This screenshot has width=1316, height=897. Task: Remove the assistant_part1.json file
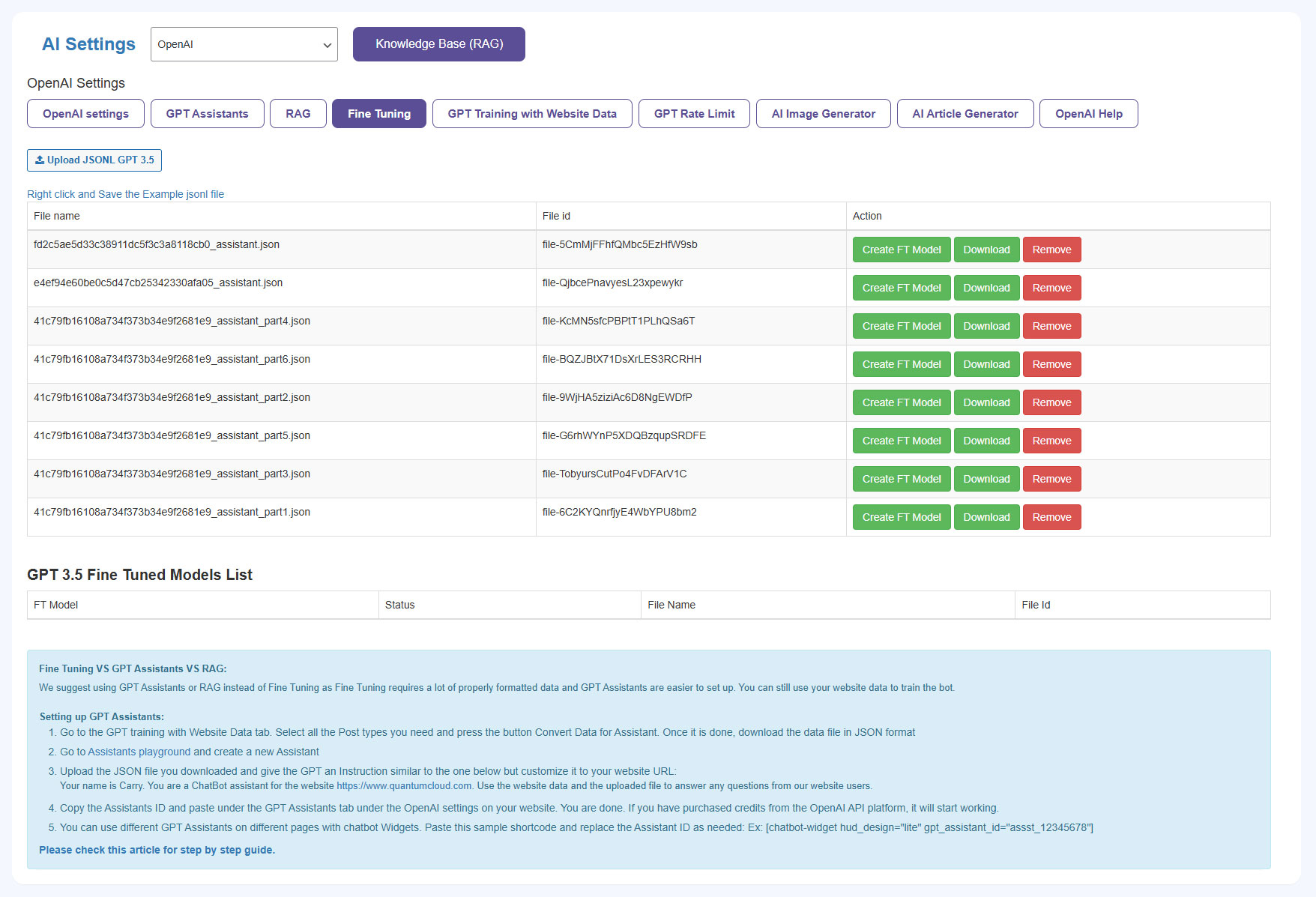[x=1051, y=517]
